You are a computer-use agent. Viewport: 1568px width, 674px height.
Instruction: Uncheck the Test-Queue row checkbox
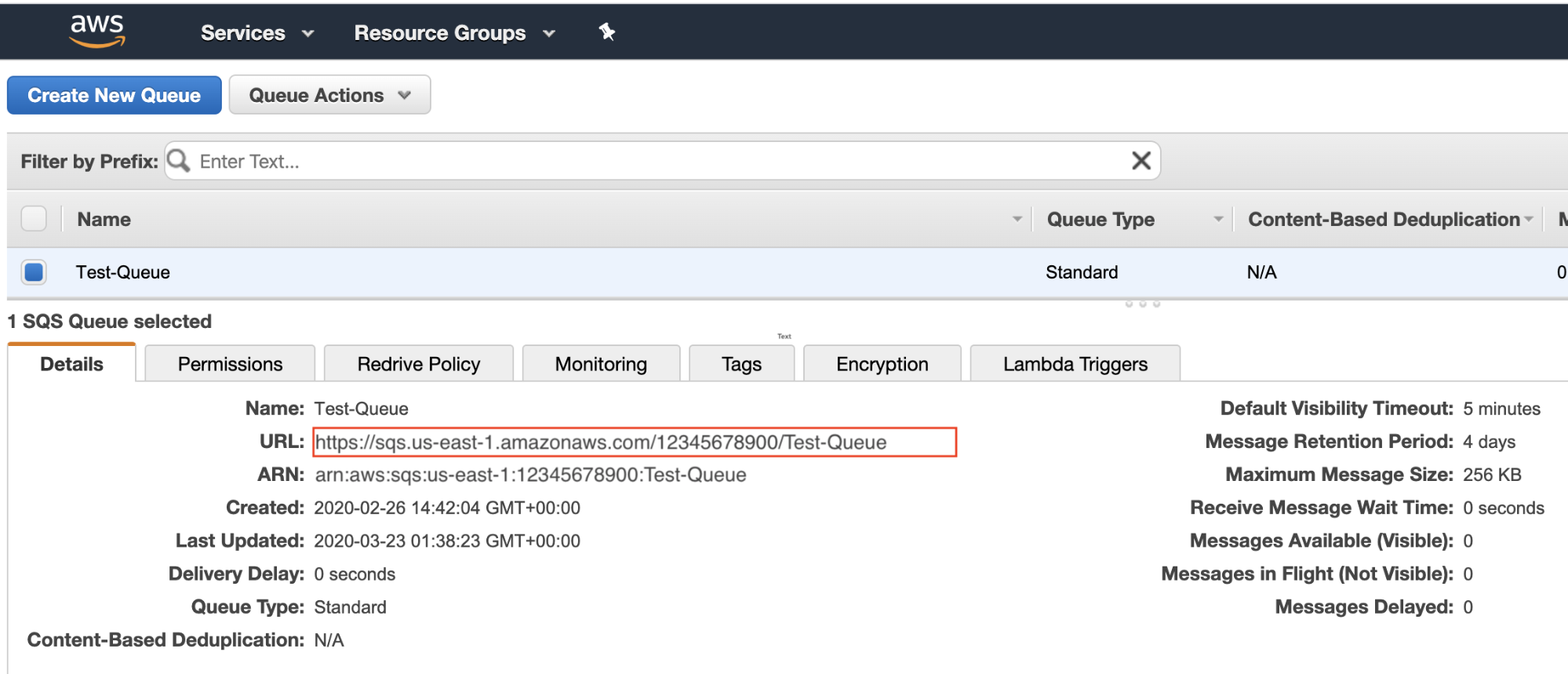pos(34,272)
